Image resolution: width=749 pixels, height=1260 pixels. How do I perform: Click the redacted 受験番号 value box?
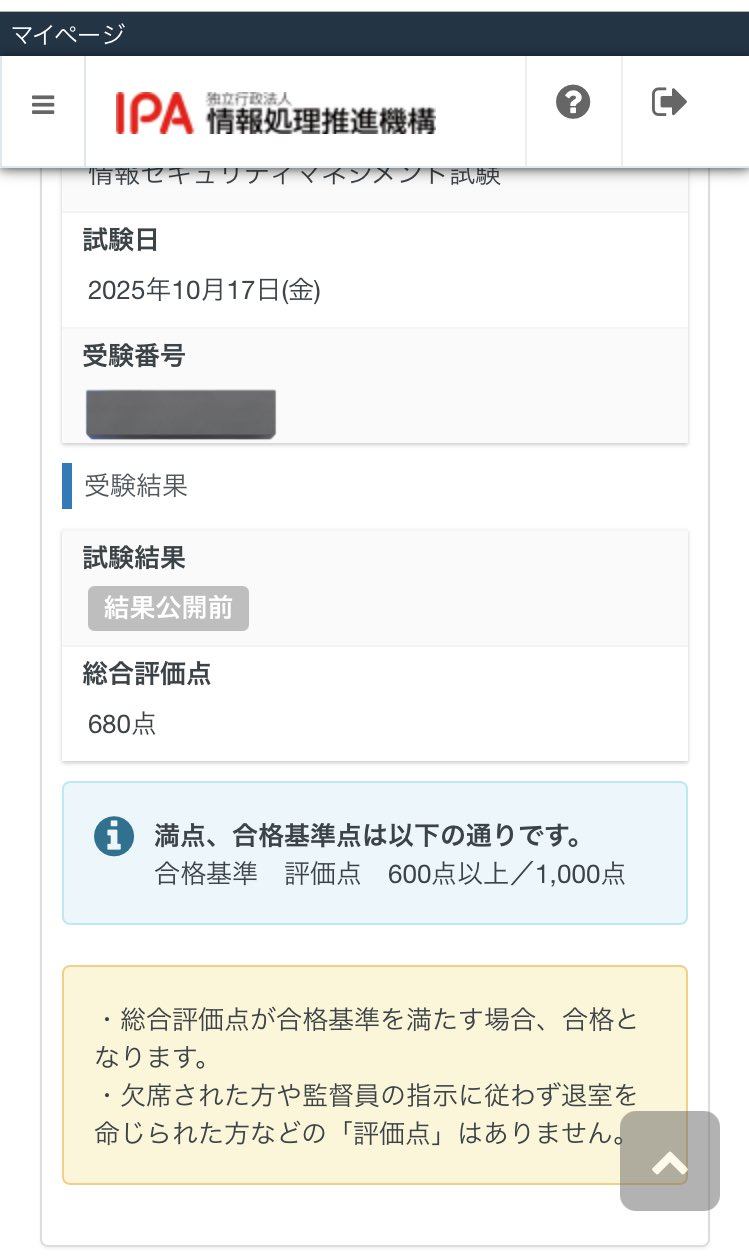point(180,414)
